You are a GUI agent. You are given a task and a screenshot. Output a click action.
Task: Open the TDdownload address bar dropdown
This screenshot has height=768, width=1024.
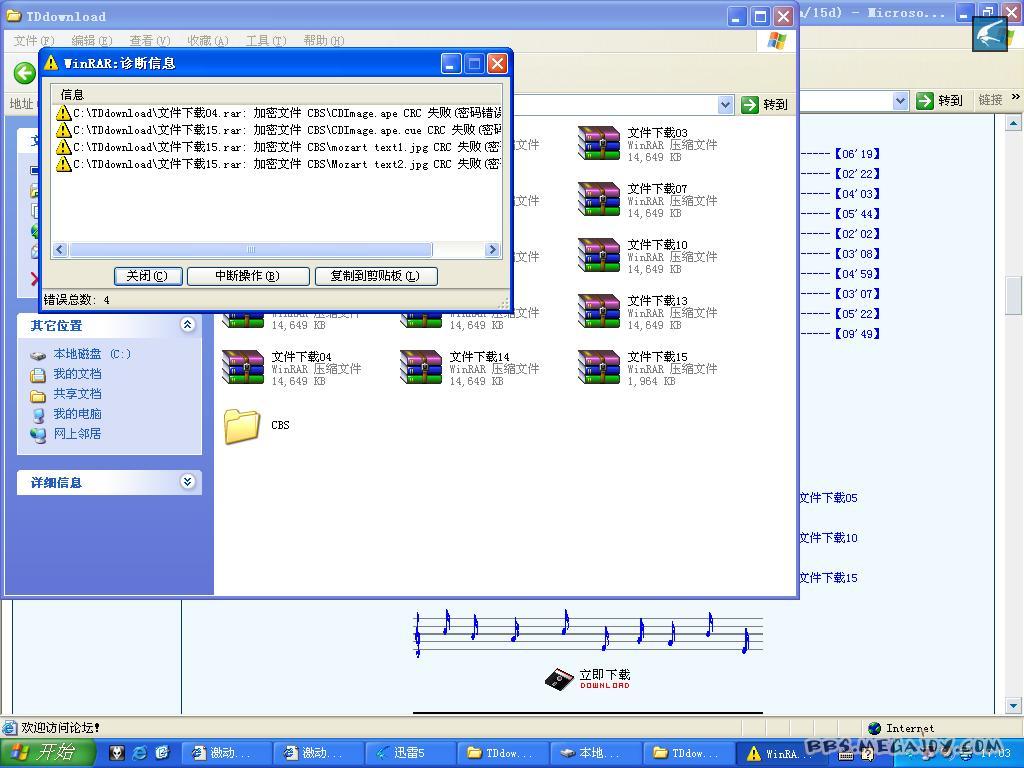click(725, 104)
